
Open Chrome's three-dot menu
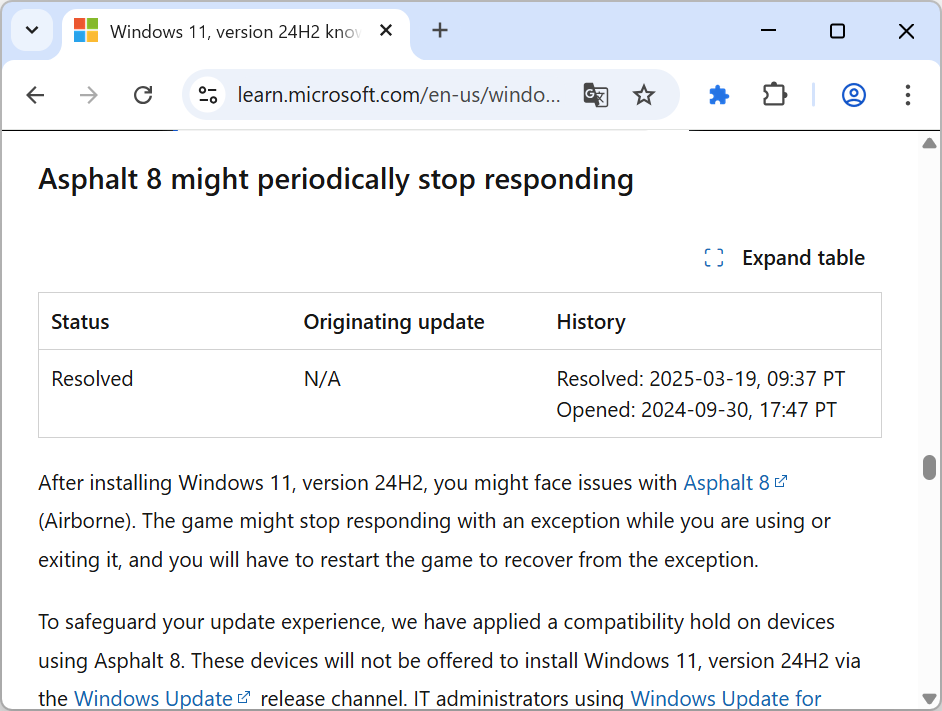(x=908, y=95)
